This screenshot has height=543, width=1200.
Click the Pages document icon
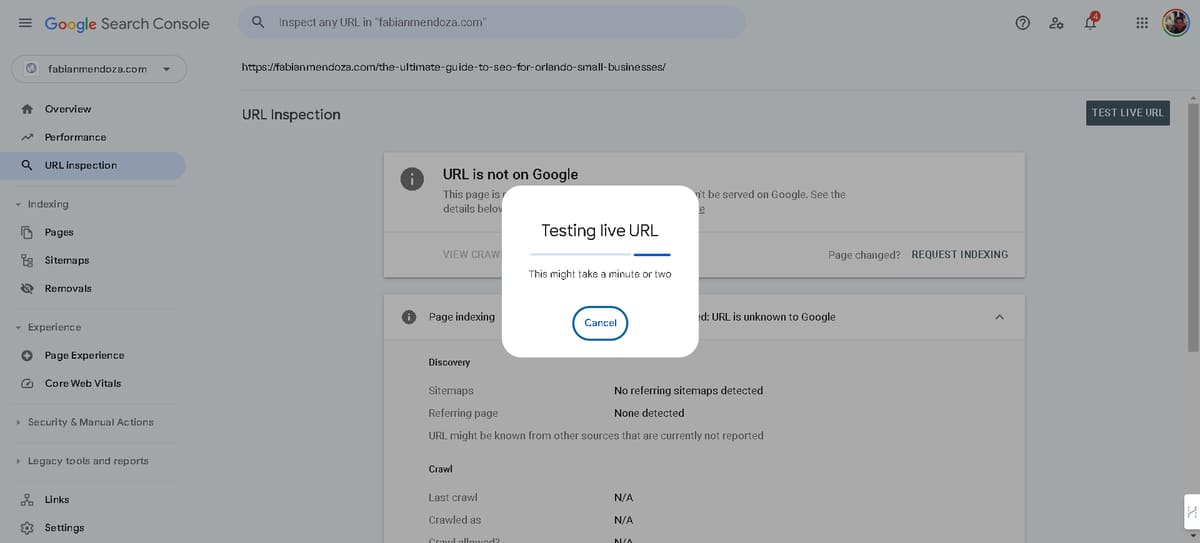pos(27,232)
